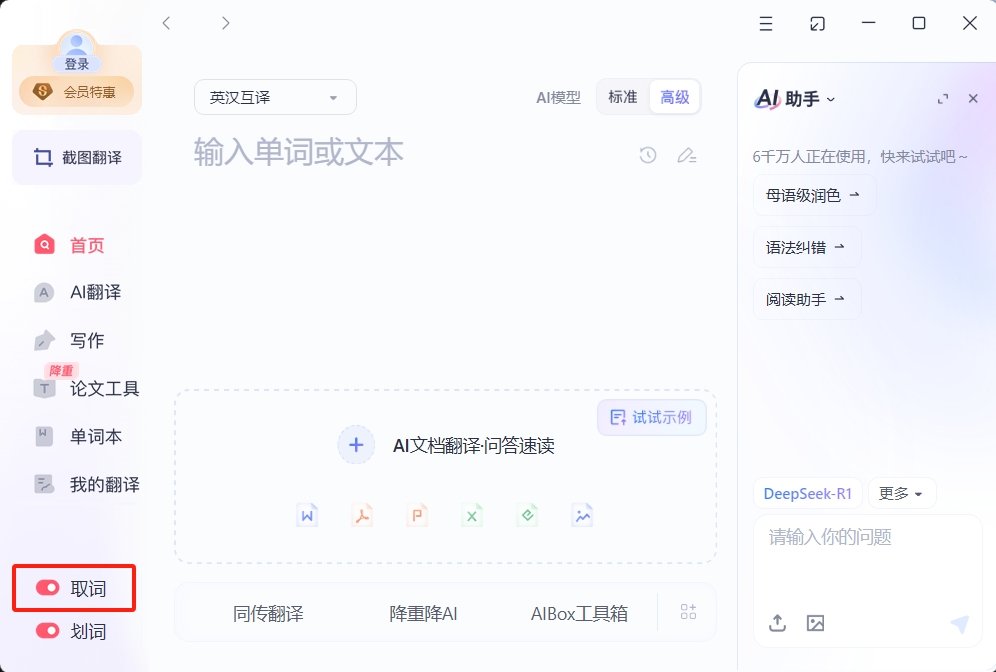Open the 截图翻译 screenshot translation tool
This screenshot has width=996, height=672.
tap(76, 157)
